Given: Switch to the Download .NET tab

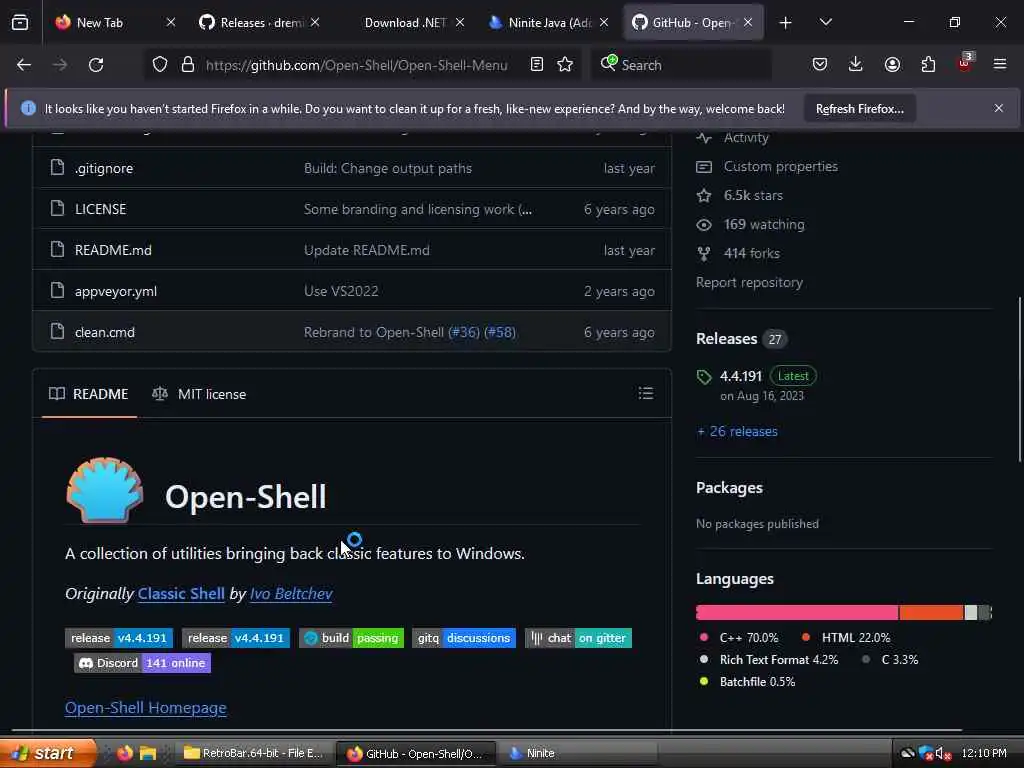Looking at the screenshot, I should [405, 23].
